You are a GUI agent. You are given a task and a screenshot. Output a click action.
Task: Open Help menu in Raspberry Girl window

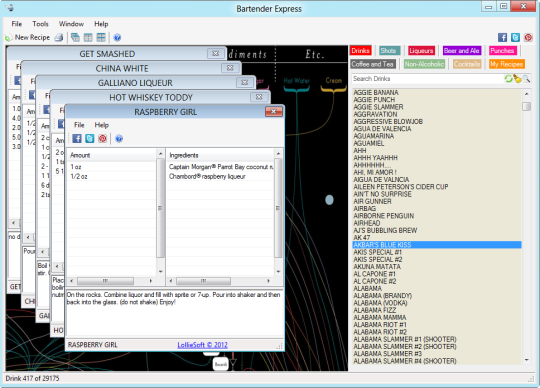point(102,125)
